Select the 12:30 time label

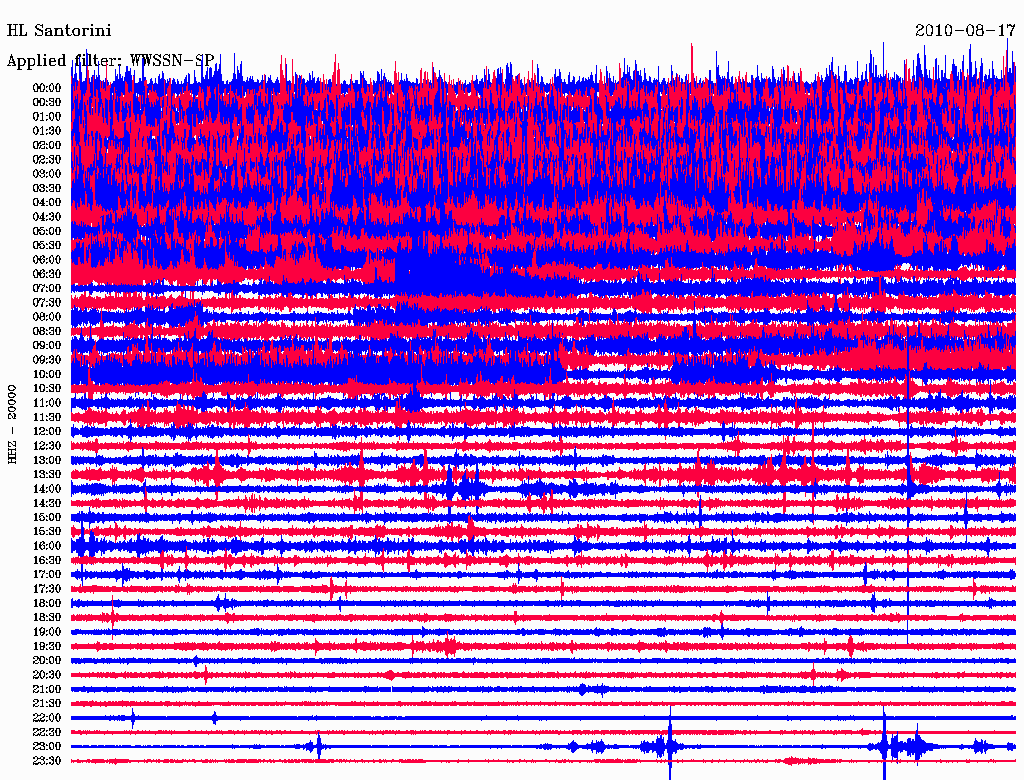click(x=47, y=446)
